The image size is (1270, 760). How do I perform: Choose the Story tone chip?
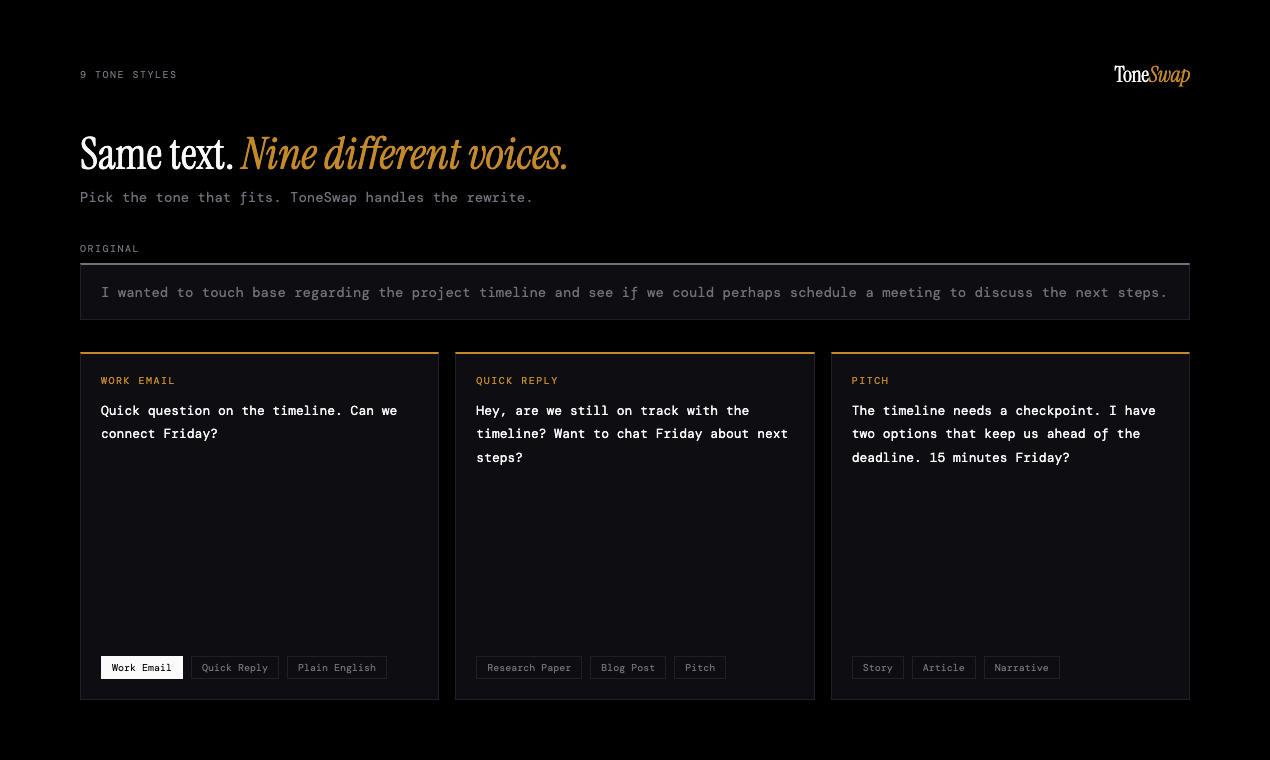tap(877, 667)
